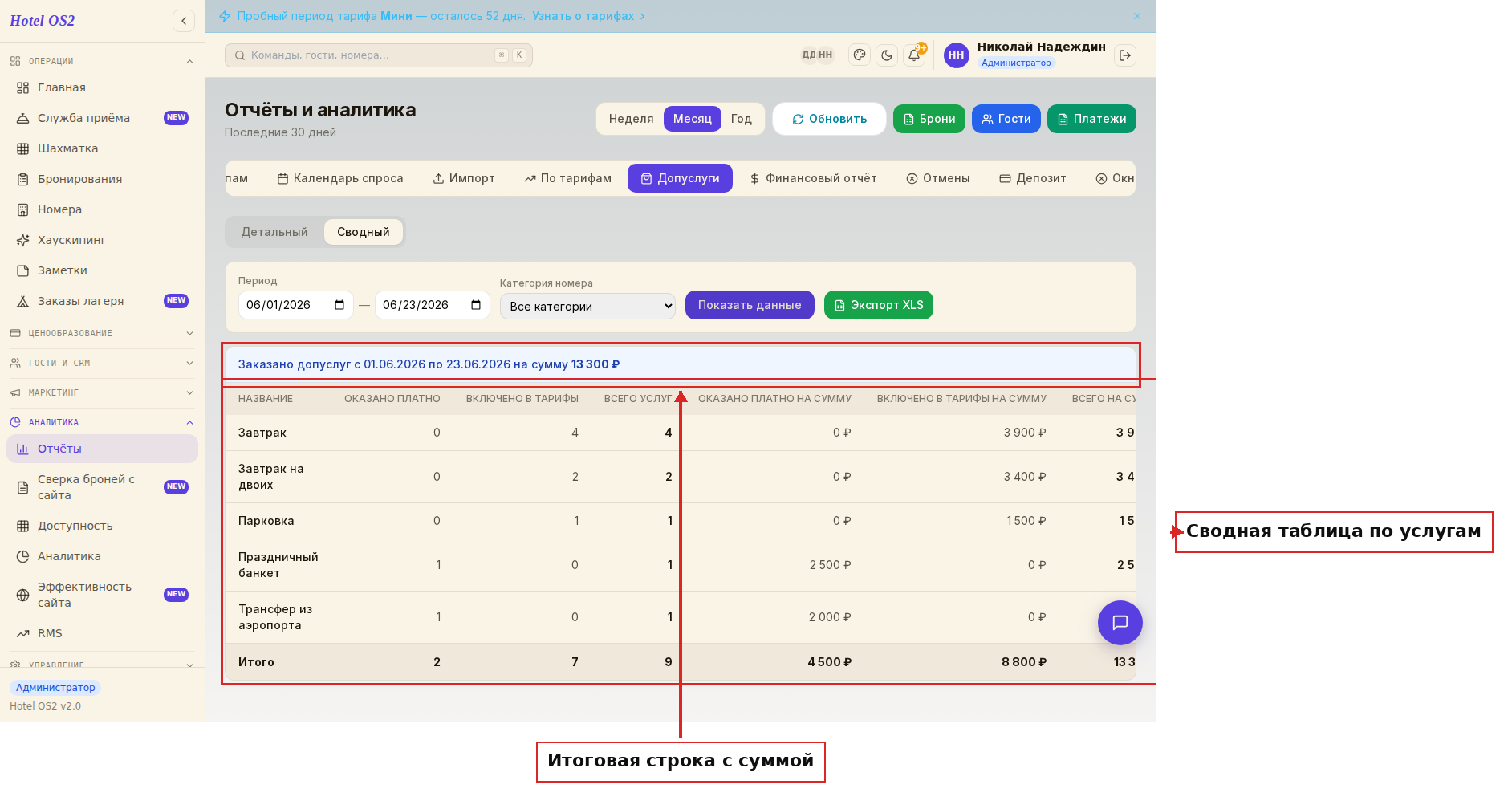Open the chat bubble floating button

click(x=1120, y=623)
